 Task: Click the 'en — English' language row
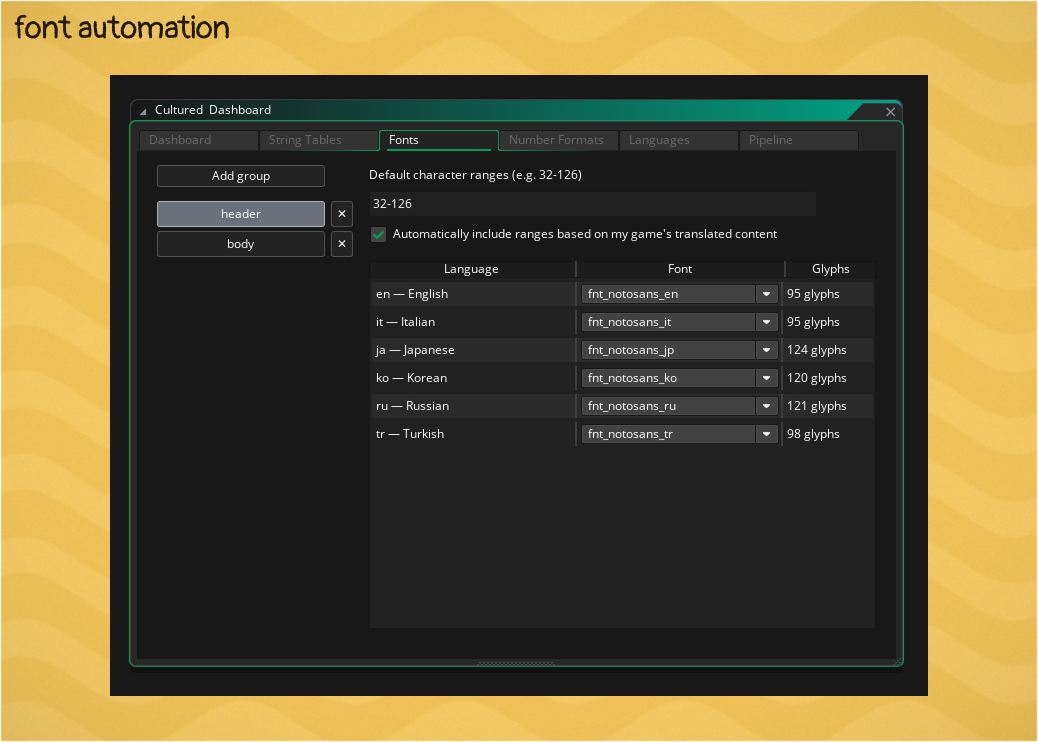click(473, 294)
